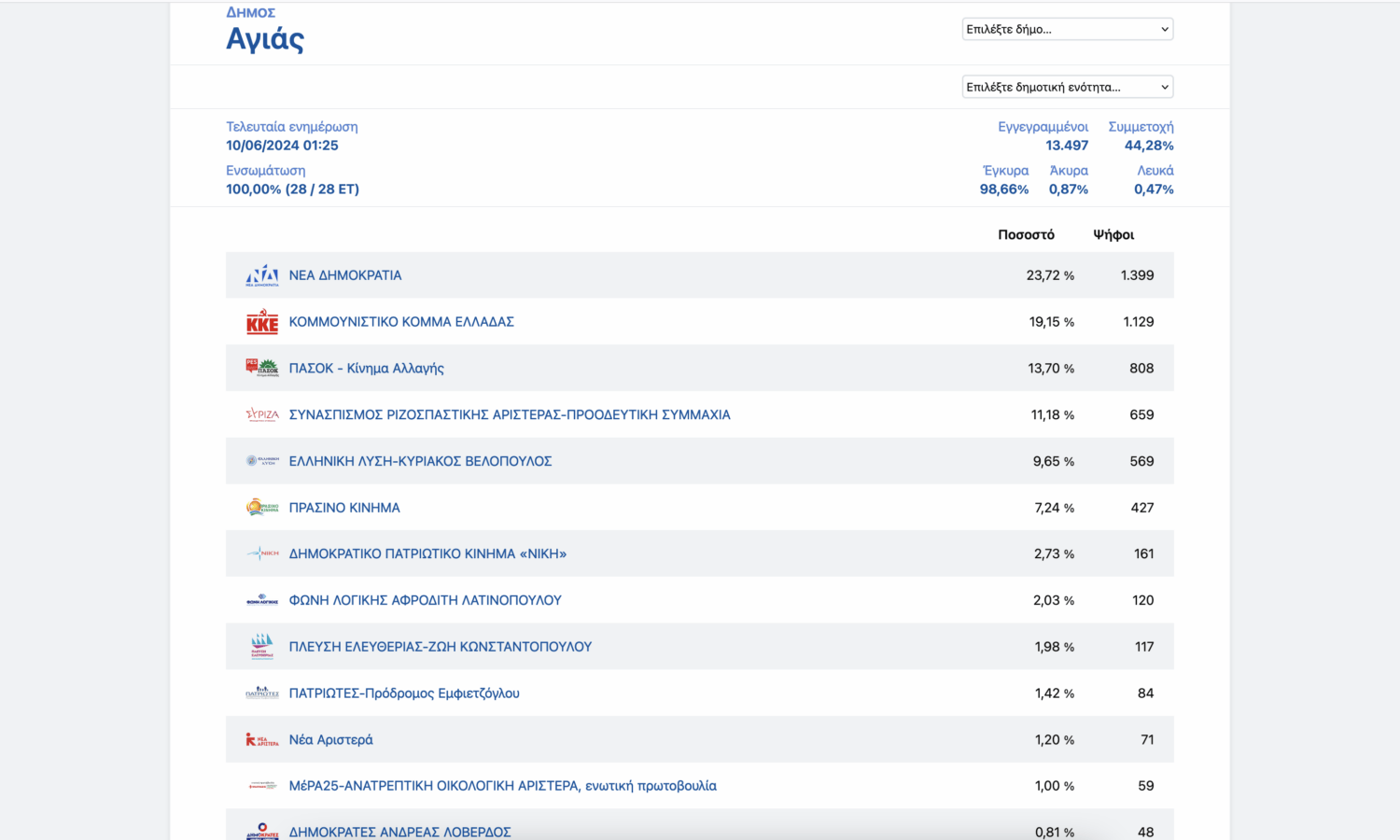Click the Αγιάς municipality heading
The width and height of the screenshot is (1400, 840).
[265, 39]
